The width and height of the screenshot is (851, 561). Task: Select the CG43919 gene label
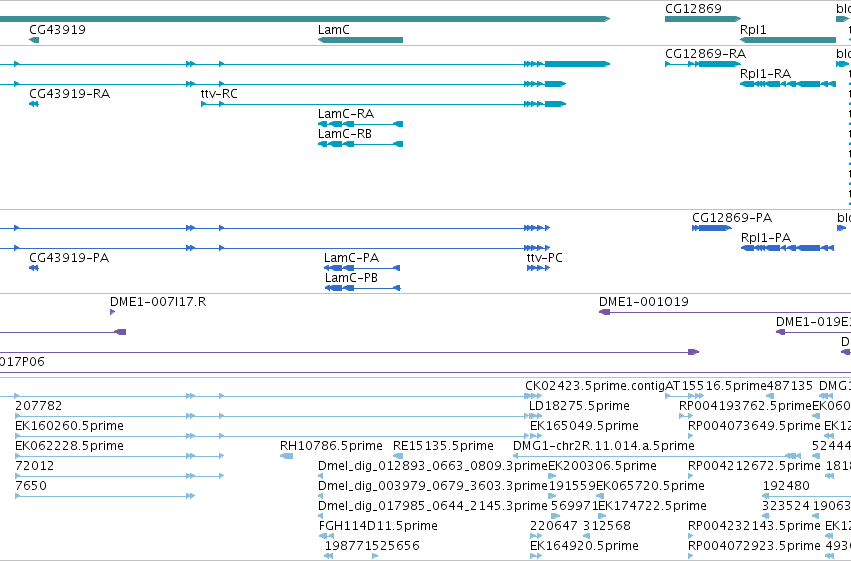58,30
